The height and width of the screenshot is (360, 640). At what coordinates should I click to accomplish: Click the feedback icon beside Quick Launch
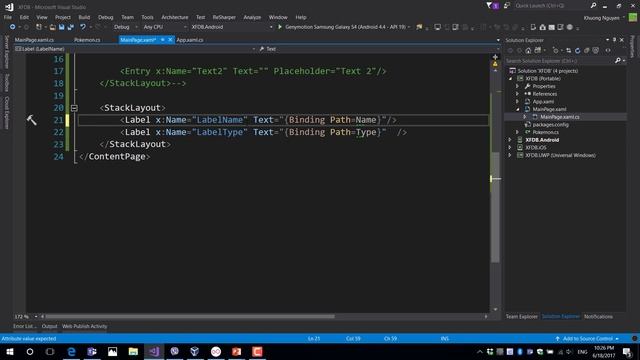point(507,6)
